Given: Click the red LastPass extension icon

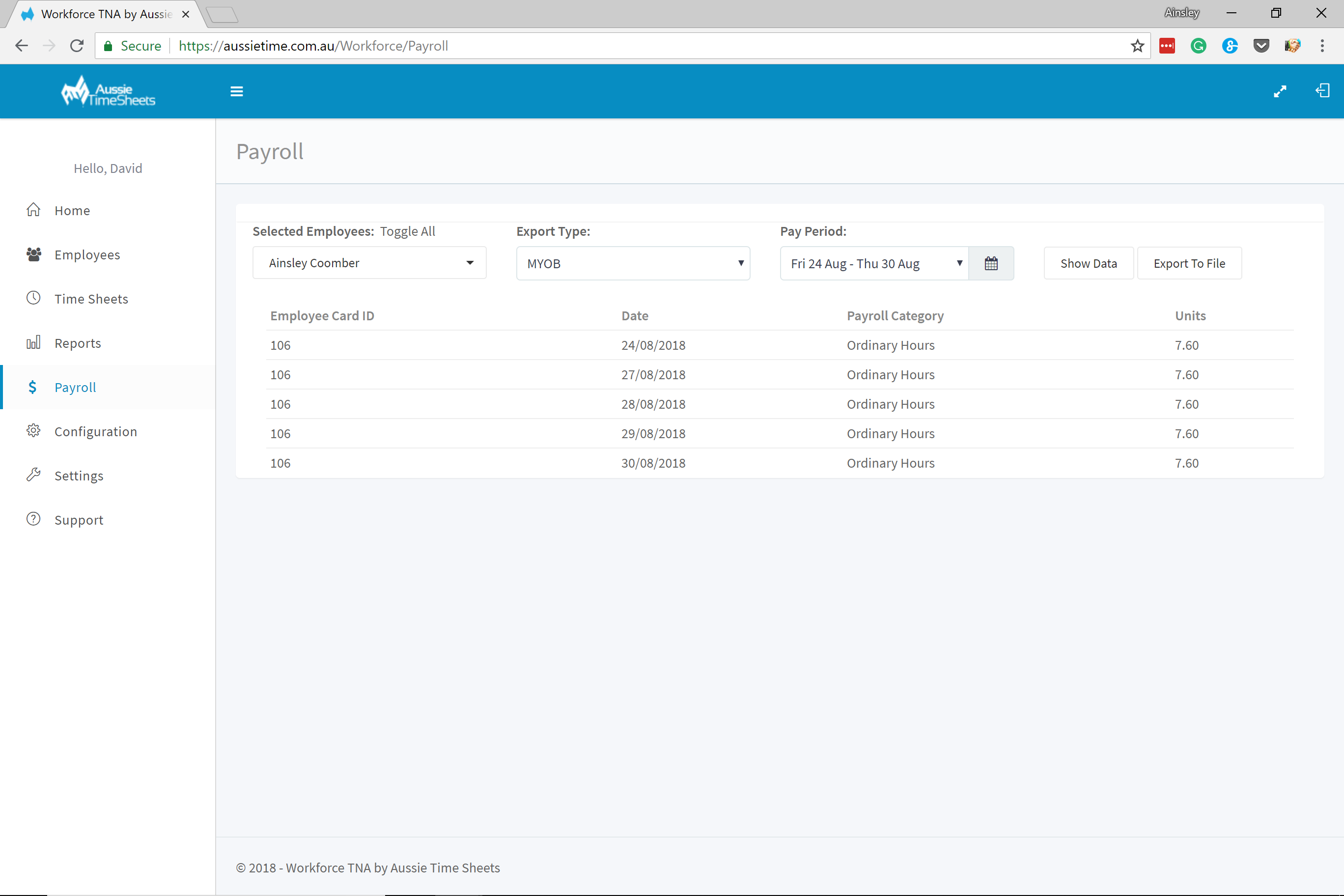Looking at the screenshot, I should (x=1167, y=46).
